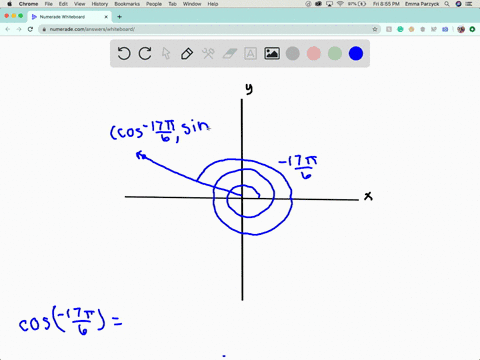
Task: Open the Siri icon in menu bar
Action: [459, 4]
